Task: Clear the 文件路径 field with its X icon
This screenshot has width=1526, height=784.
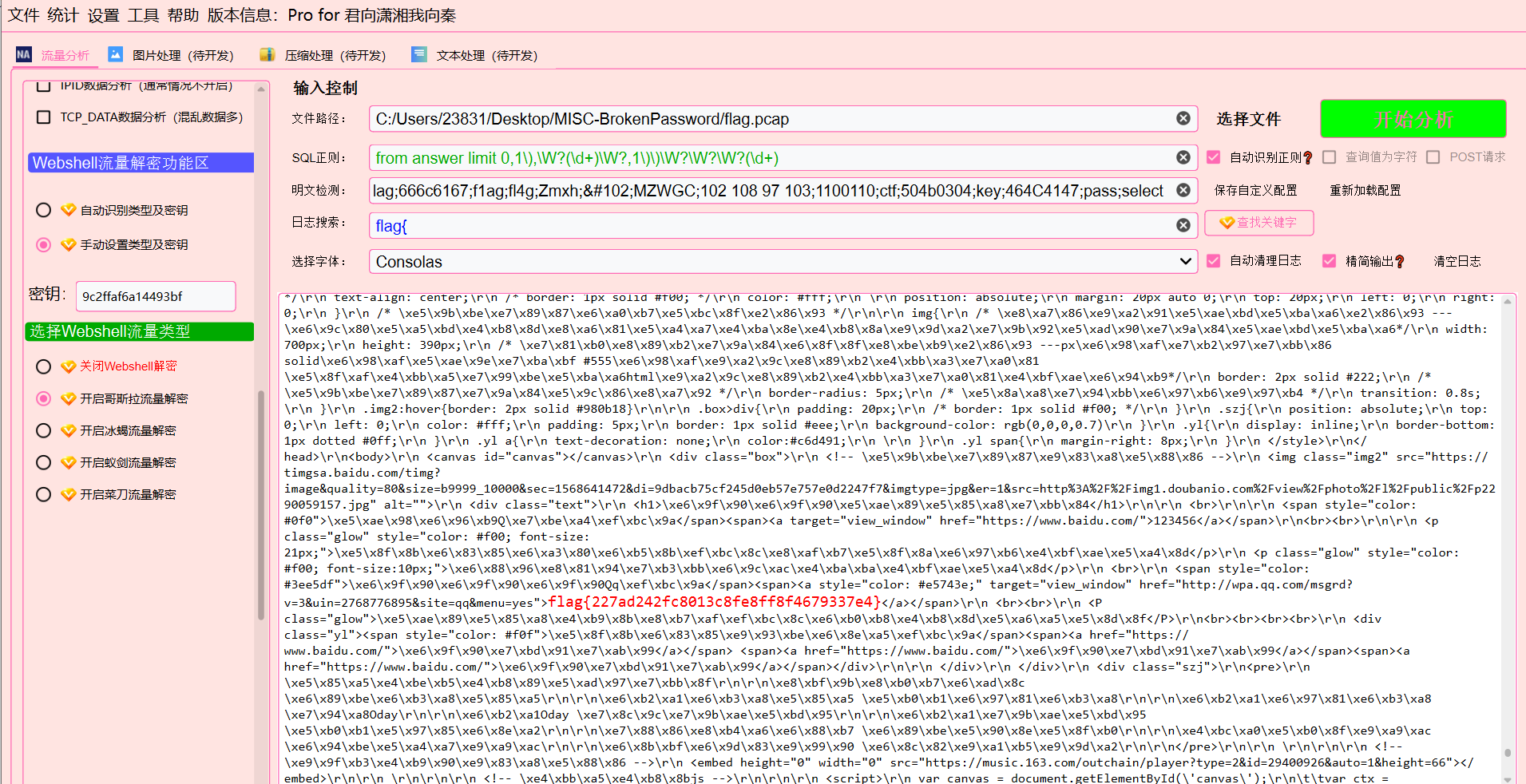Action: point(1183,118)
